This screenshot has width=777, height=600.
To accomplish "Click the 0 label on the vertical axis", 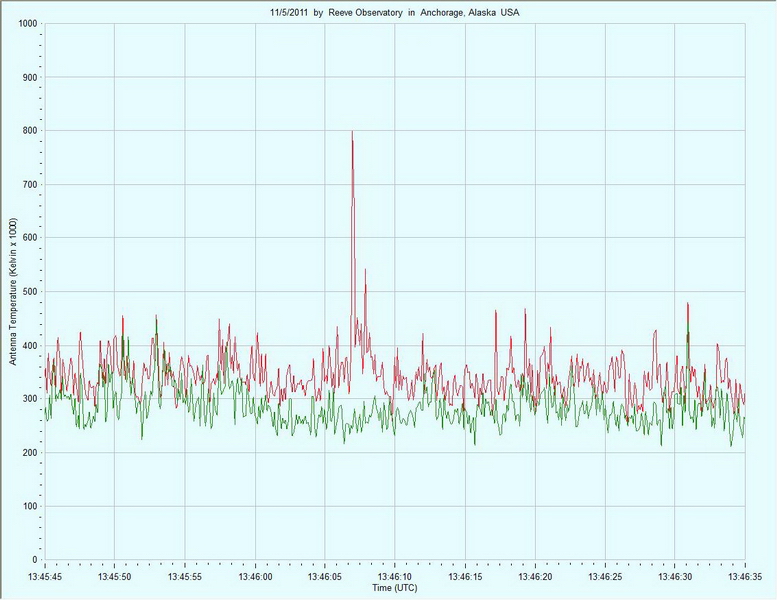I will 35,560.
